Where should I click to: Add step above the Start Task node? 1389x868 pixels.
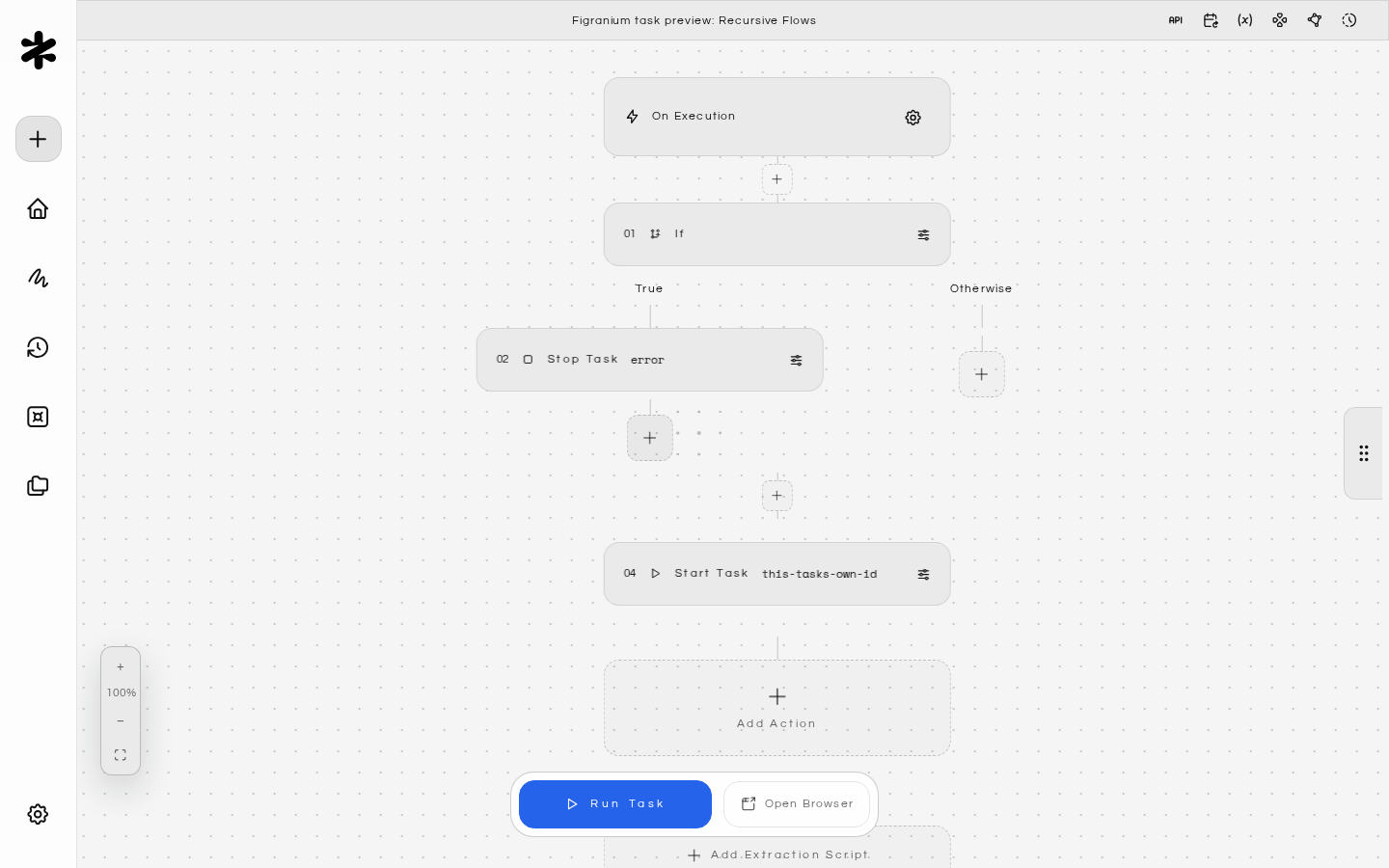777,496
